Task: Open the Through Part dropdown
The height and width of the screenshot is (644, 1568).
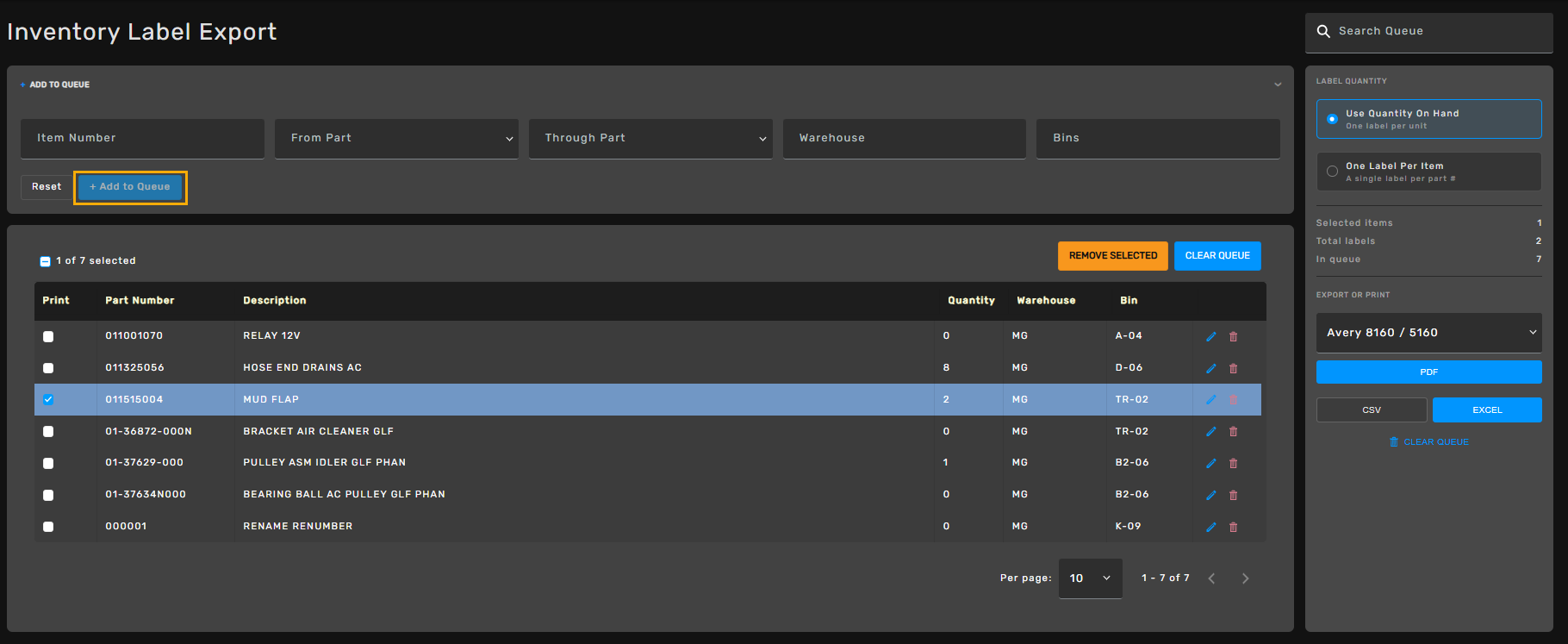Action: click(650, 138)
